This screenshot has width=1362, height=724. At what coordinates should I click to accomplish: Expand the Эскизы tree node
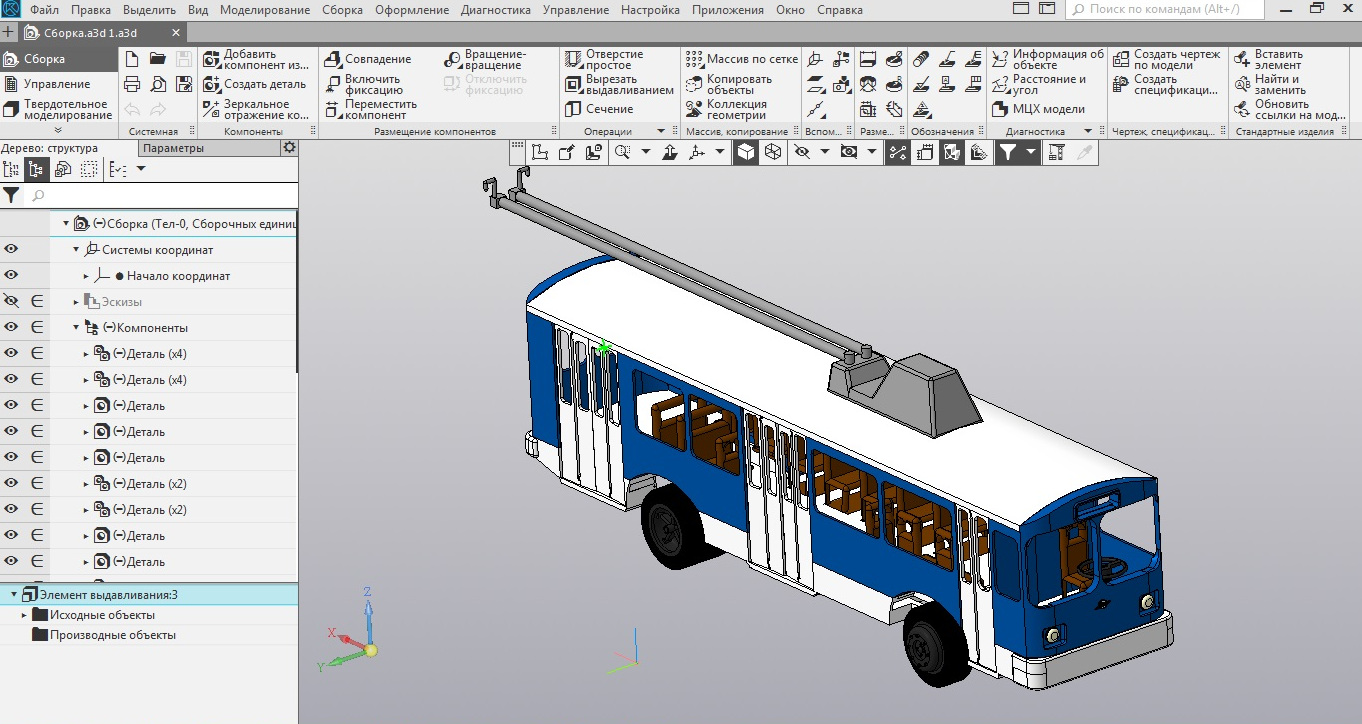point(76,302)
